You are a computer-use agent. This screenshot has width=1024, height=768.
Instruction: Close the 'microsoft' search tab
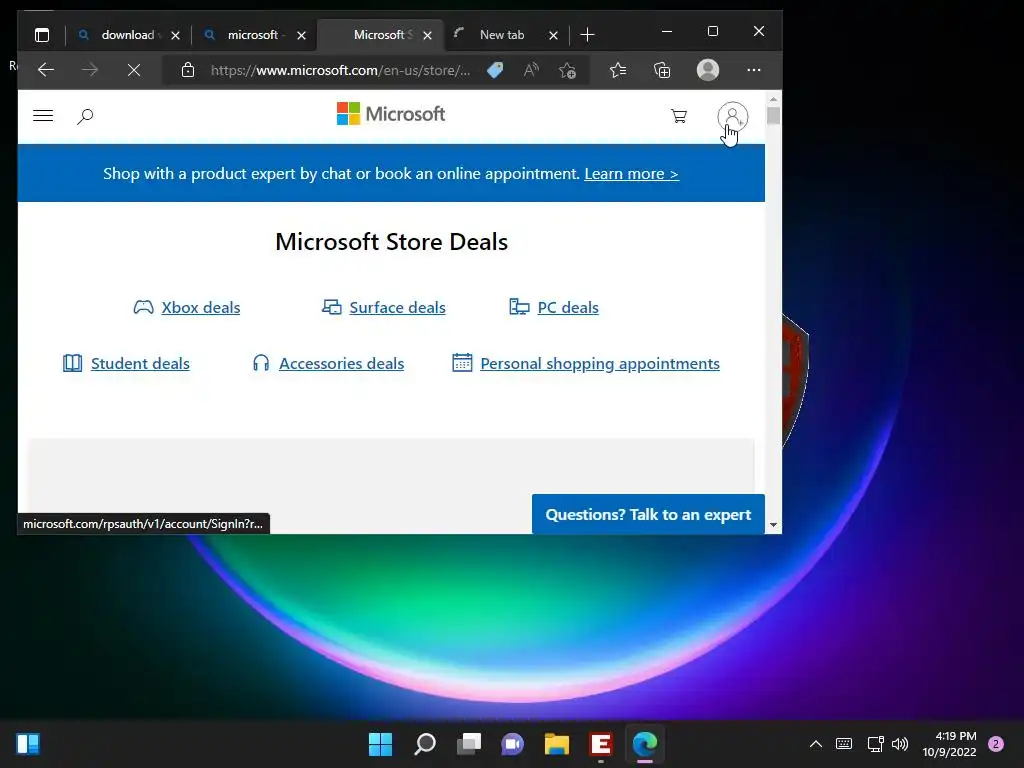[x=301, y=35]
